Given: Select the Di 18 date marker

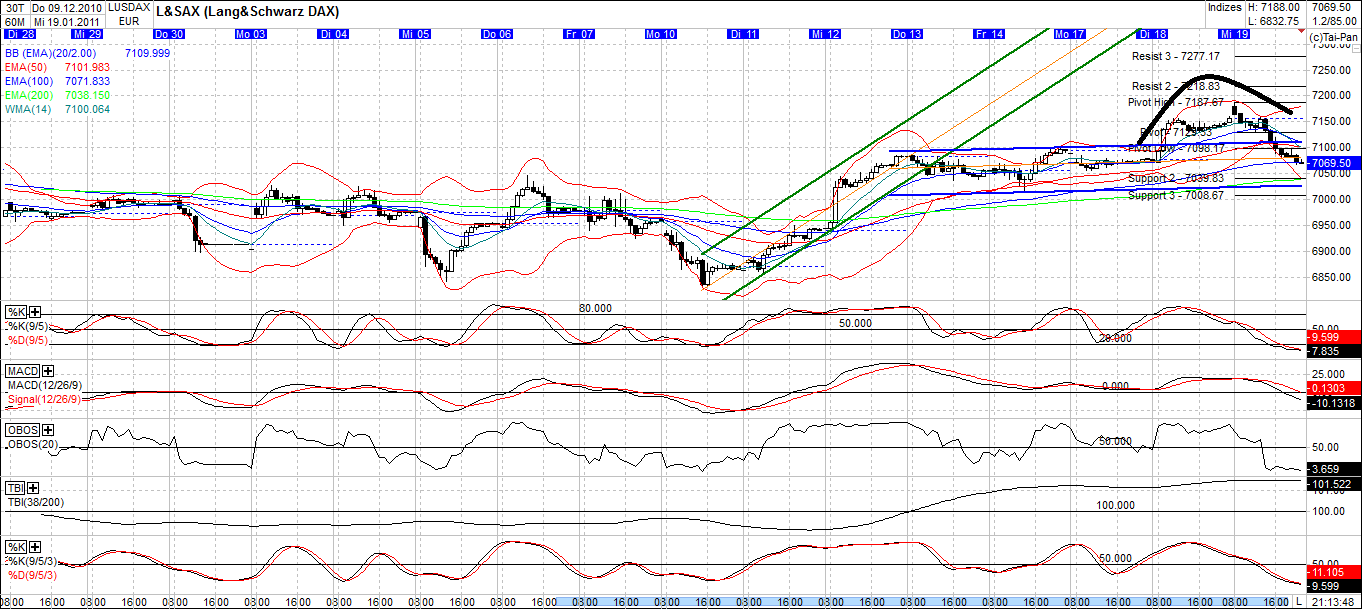Looking at the screenshot, I should pos(1154,32).
